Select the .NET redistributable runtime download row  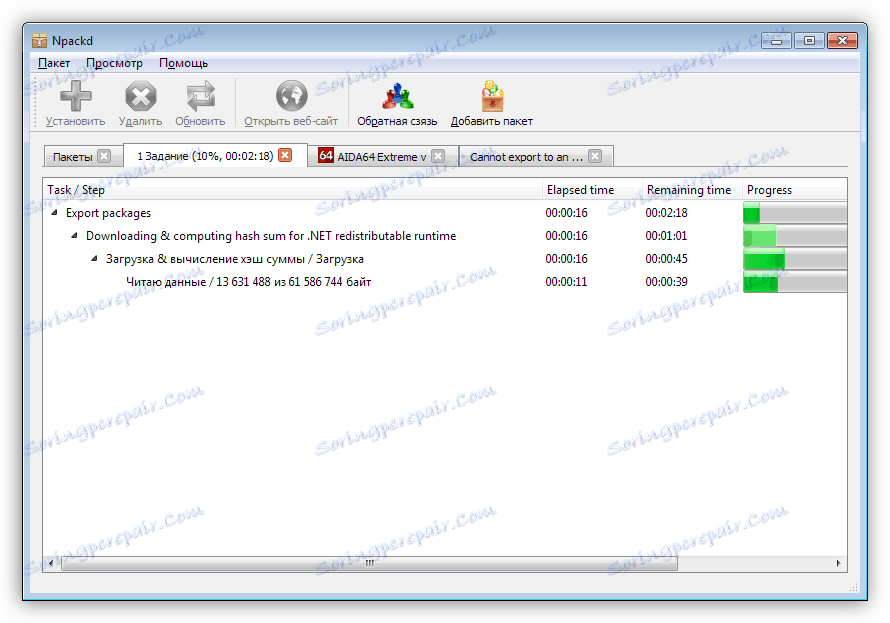[x=444, y=236]
